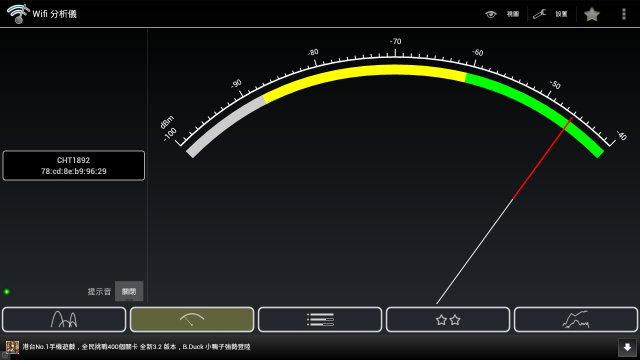This screenshot has height=360, width=640.
Task: Tap the 設置 settings label
Action: [x=561, y=14]
